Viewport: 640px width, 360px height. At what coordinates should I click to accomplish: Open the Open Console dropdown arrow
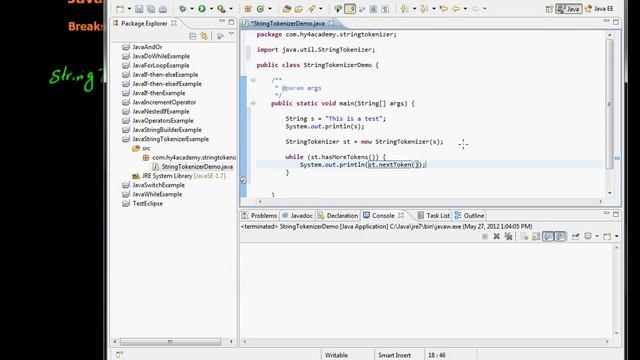point(617,236)
